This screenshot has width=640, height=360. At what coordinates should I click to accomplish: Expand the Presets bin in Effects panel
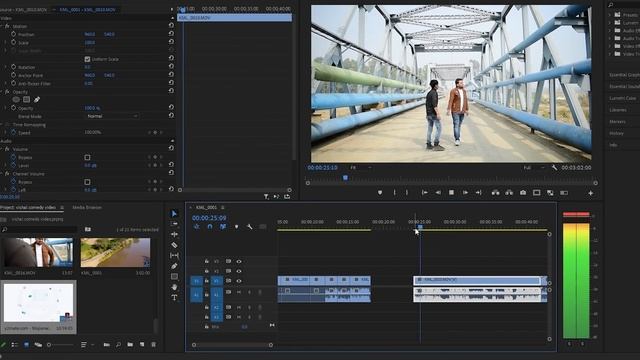point(610,15)
